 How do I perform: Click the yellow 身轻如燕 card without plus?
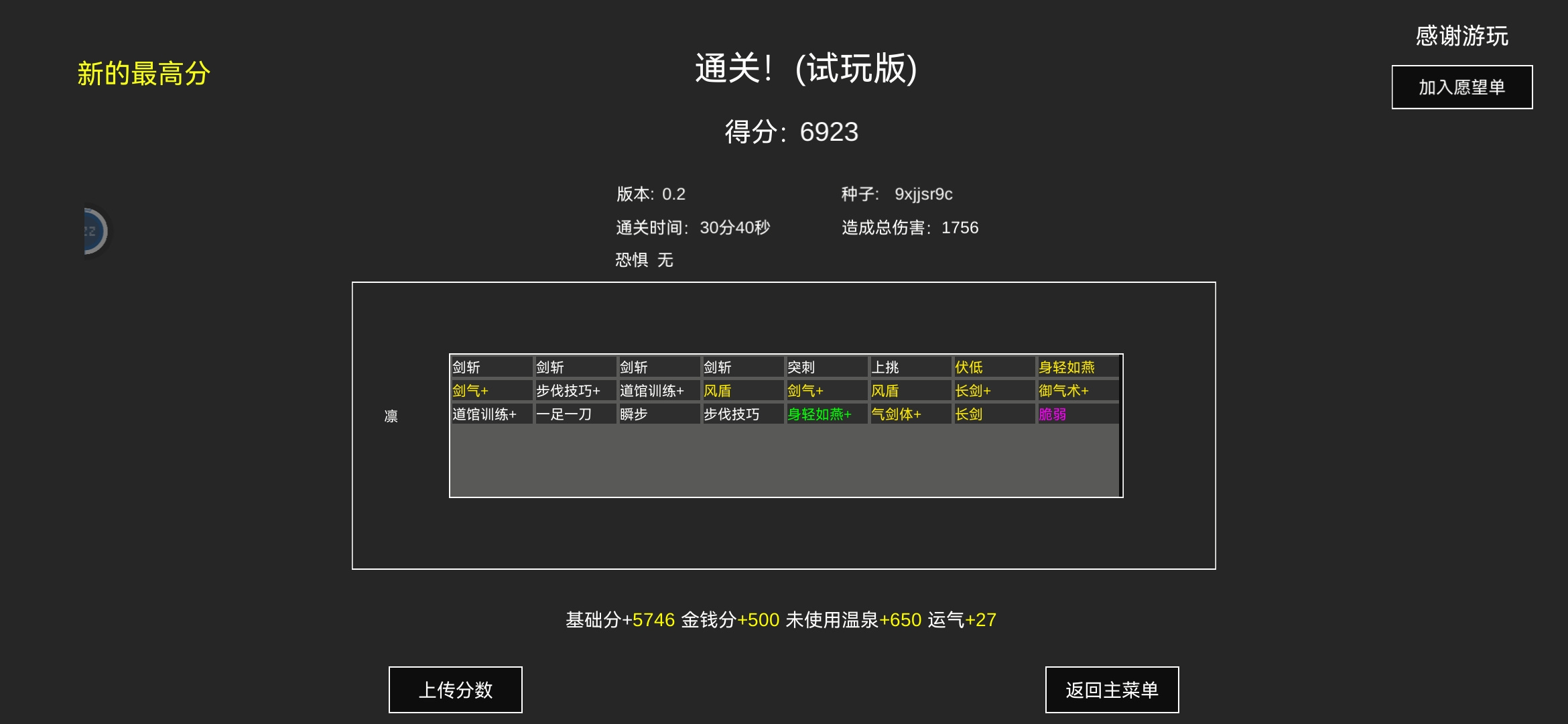1077,367
